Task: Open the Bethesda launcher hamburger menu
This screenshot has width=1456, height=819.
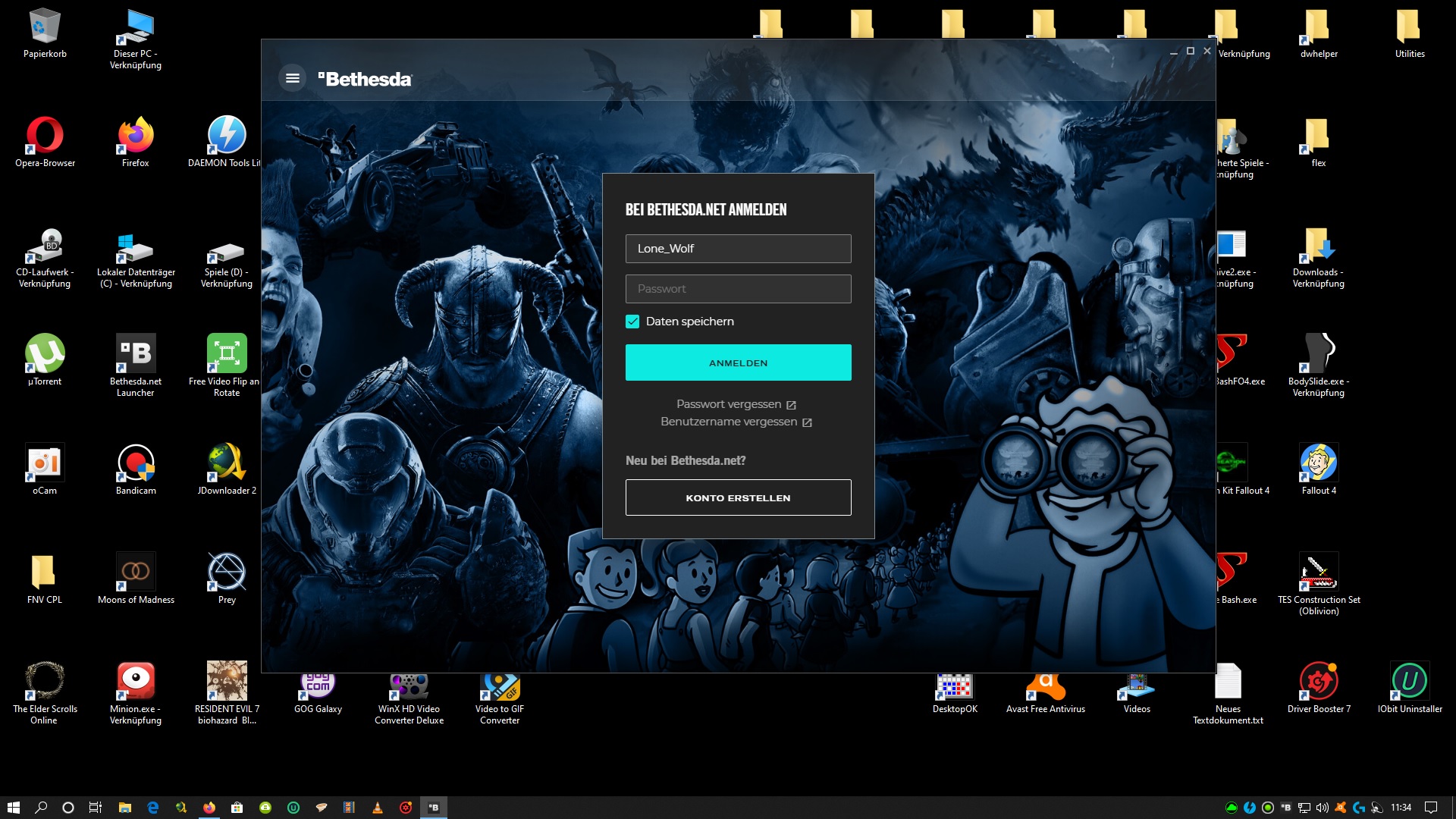Action: coord(292,78)
